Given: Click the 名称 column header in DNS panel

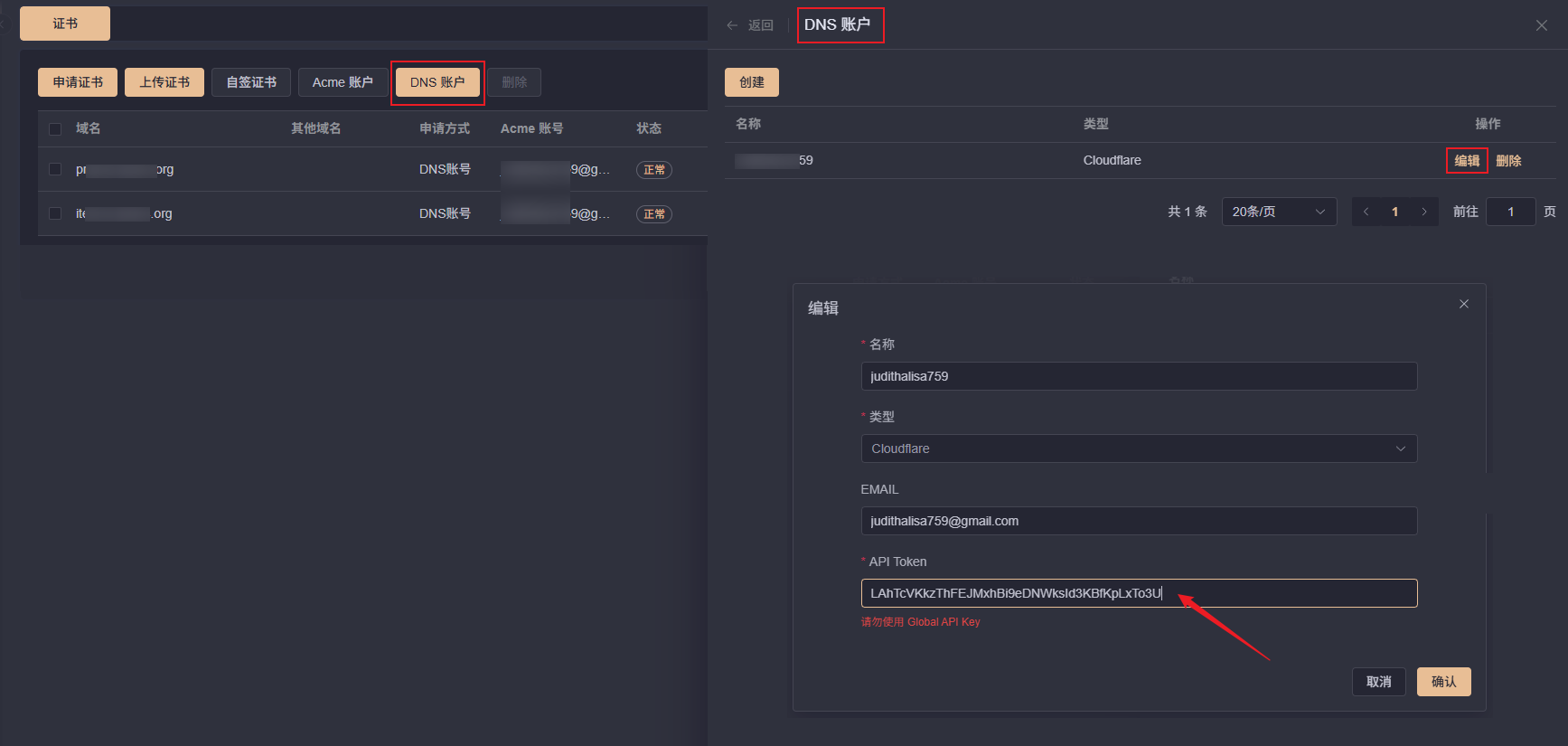Looking at the screenshot, I should click(x=748, y=124).
